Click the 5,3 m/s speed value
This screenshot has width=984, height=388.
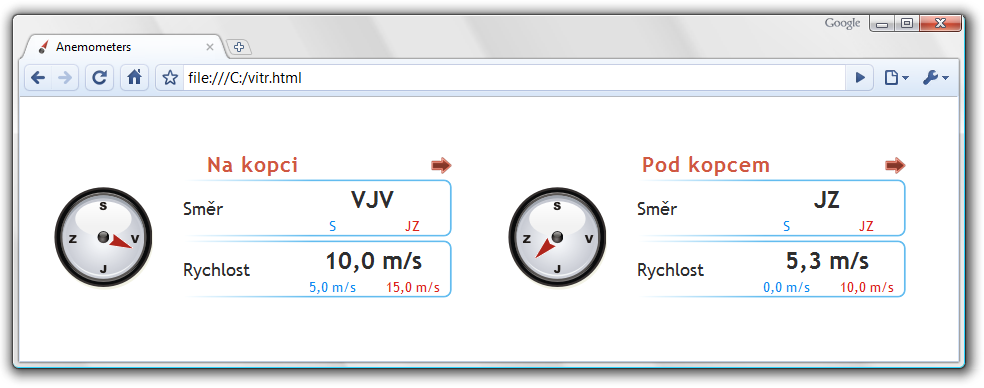pyautogui.click(x=827, y=261)
